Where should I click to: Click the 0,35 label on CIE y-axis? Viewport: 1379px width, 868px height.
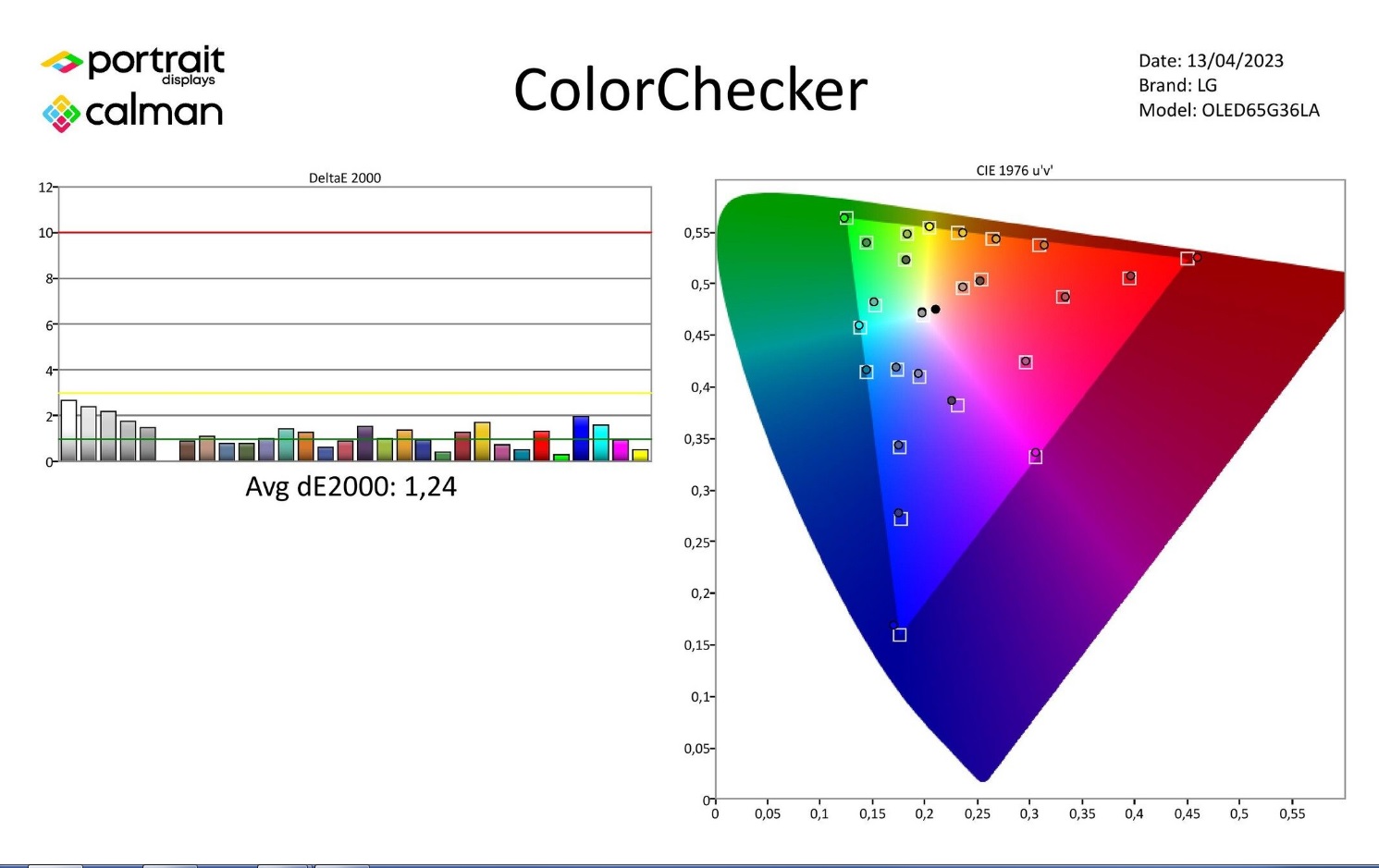tap(696, 439)
